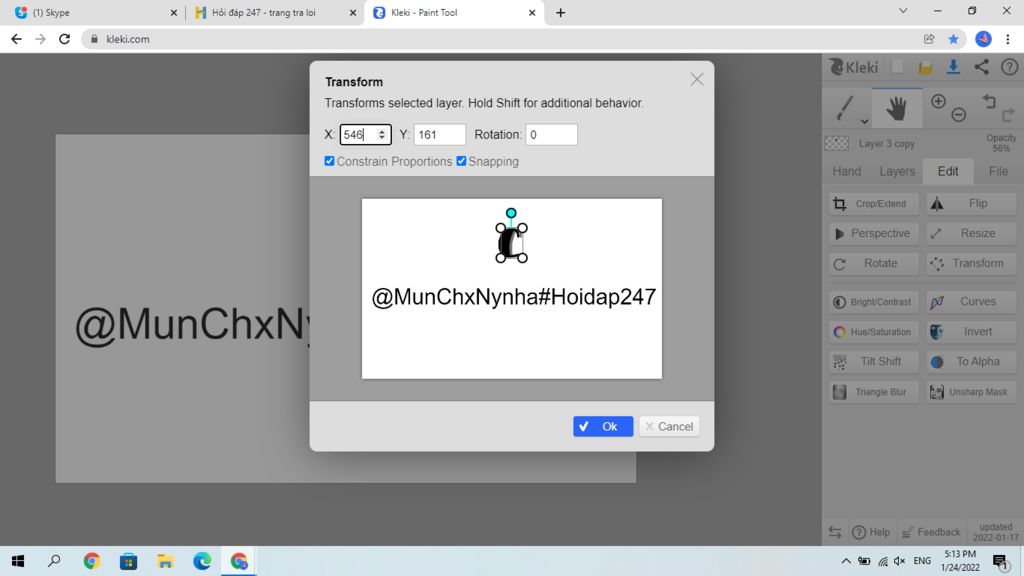
Task: Click the undo icon
Action: tap(989, 101)
